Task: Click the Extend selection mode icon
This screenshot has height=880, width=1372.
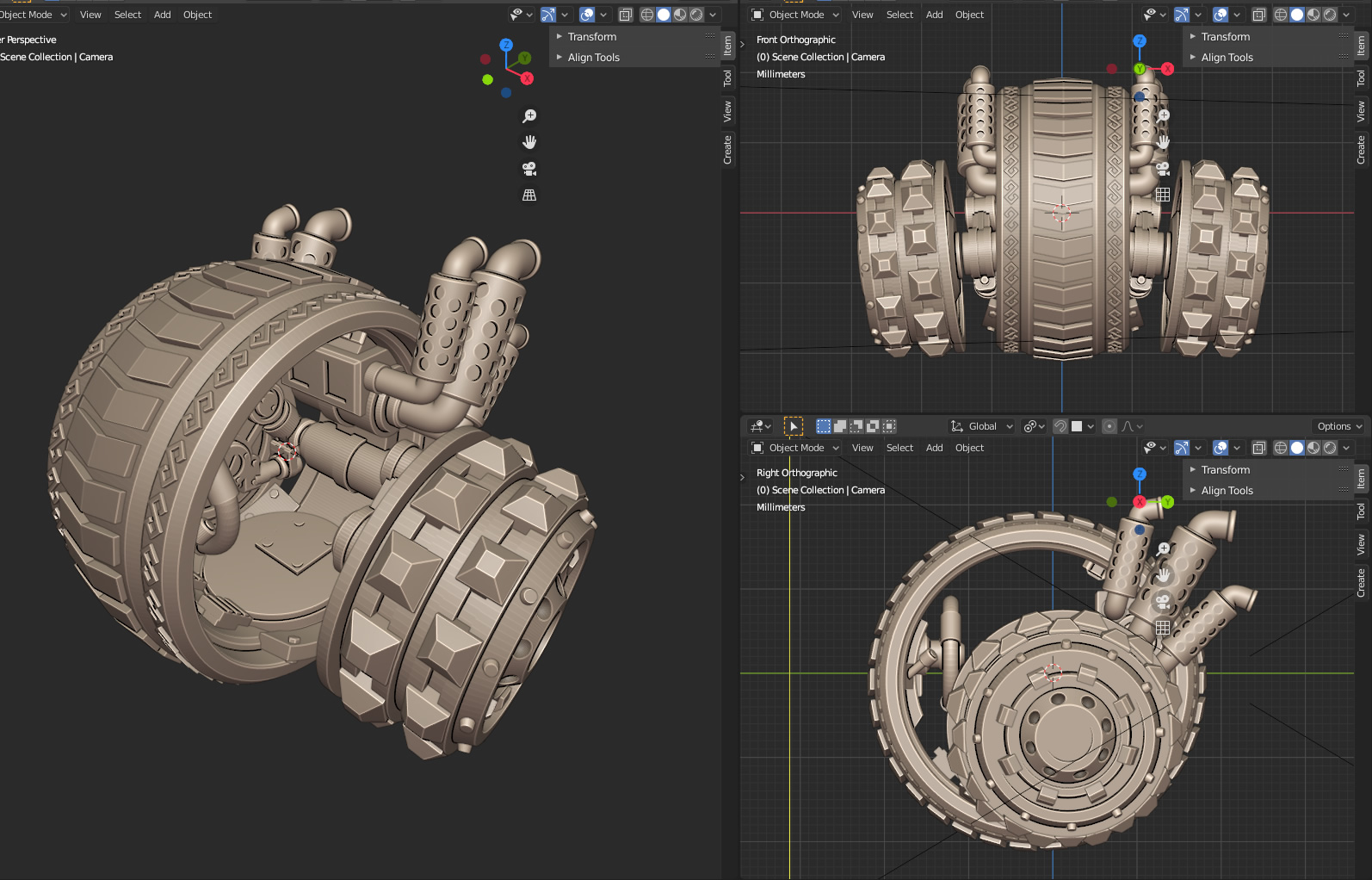Action: [840, 426]
